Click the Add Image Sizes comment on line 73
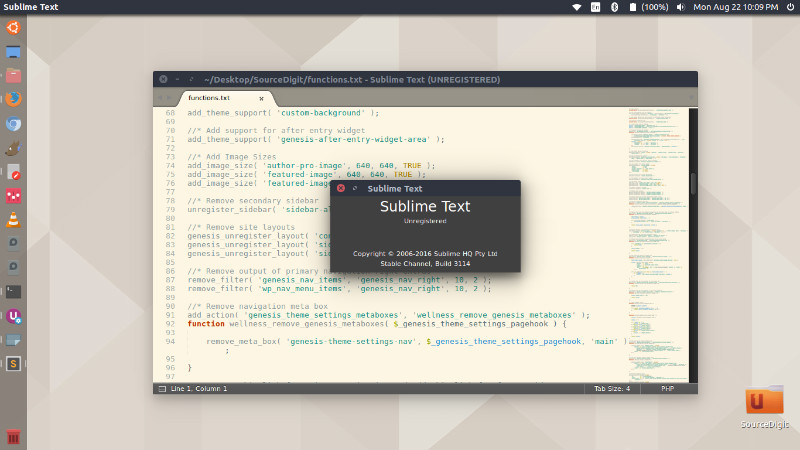Screen dimensions: 800x450 pyautogui.click(x=232, y=157)
